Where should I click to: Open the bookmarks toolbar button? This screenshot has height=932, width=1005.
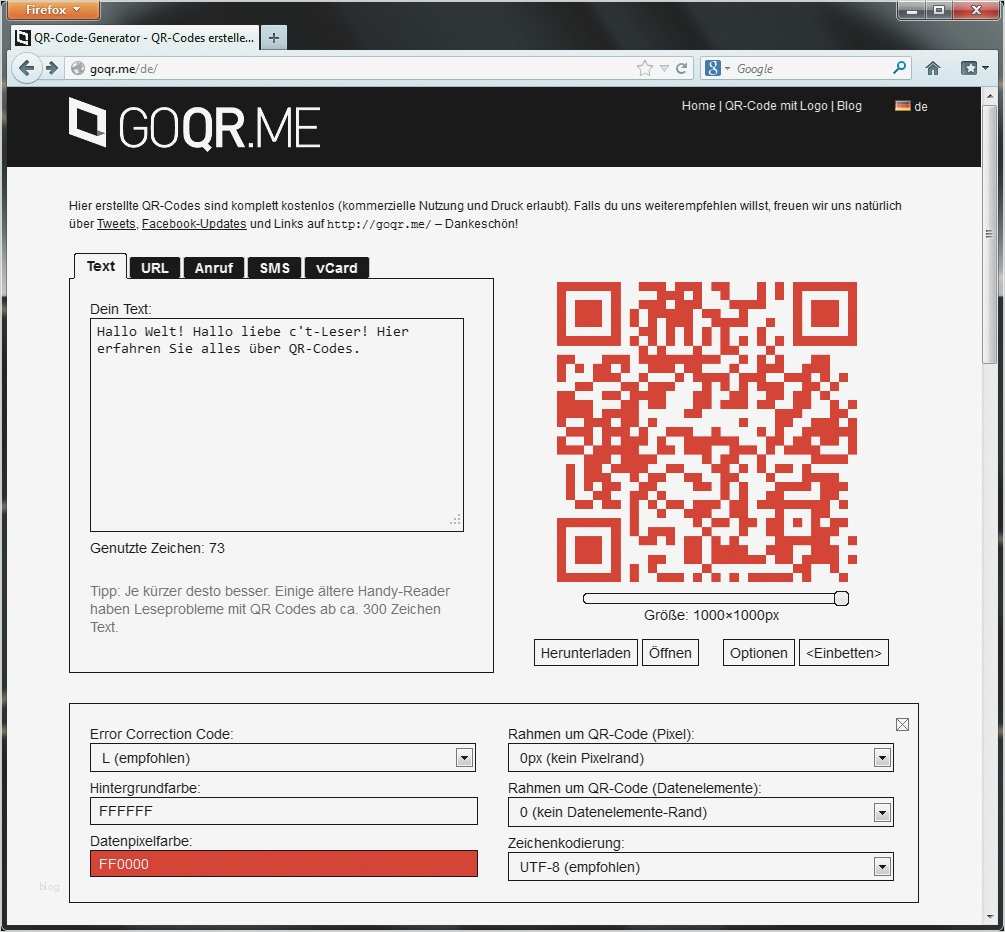pos(968,68)
